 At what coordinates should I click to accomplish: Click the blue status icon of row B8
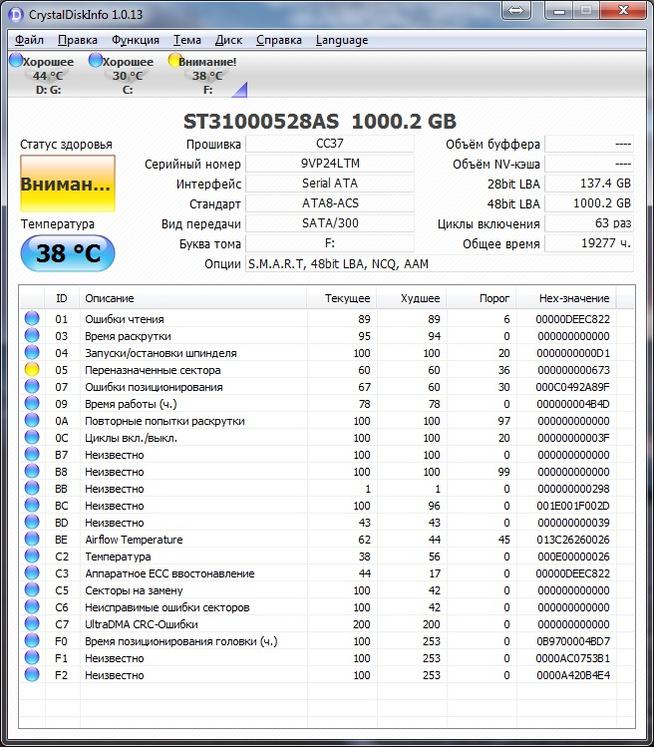coord(32,471)
